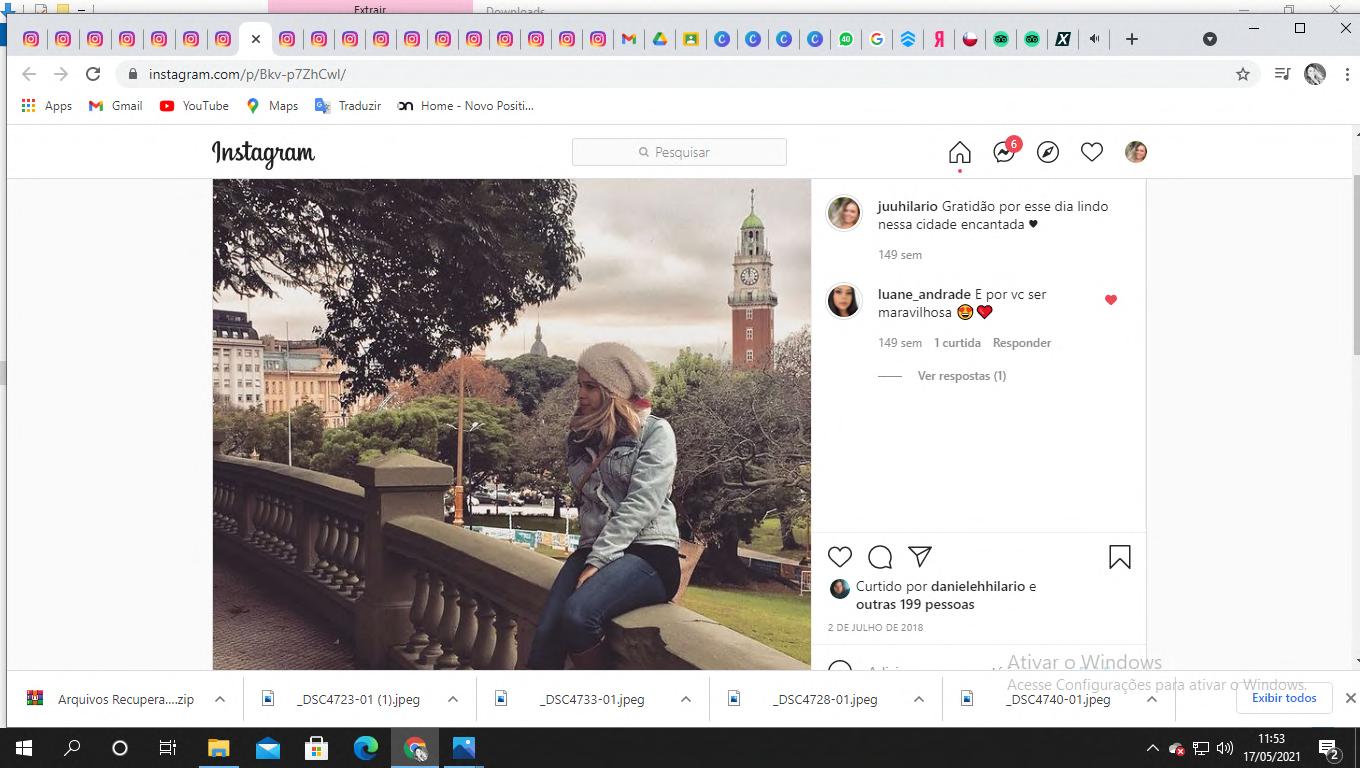The width and height of the screenshot is (1360, 768).
Task: View the 1 curtida on the comment
Action: 957,343
